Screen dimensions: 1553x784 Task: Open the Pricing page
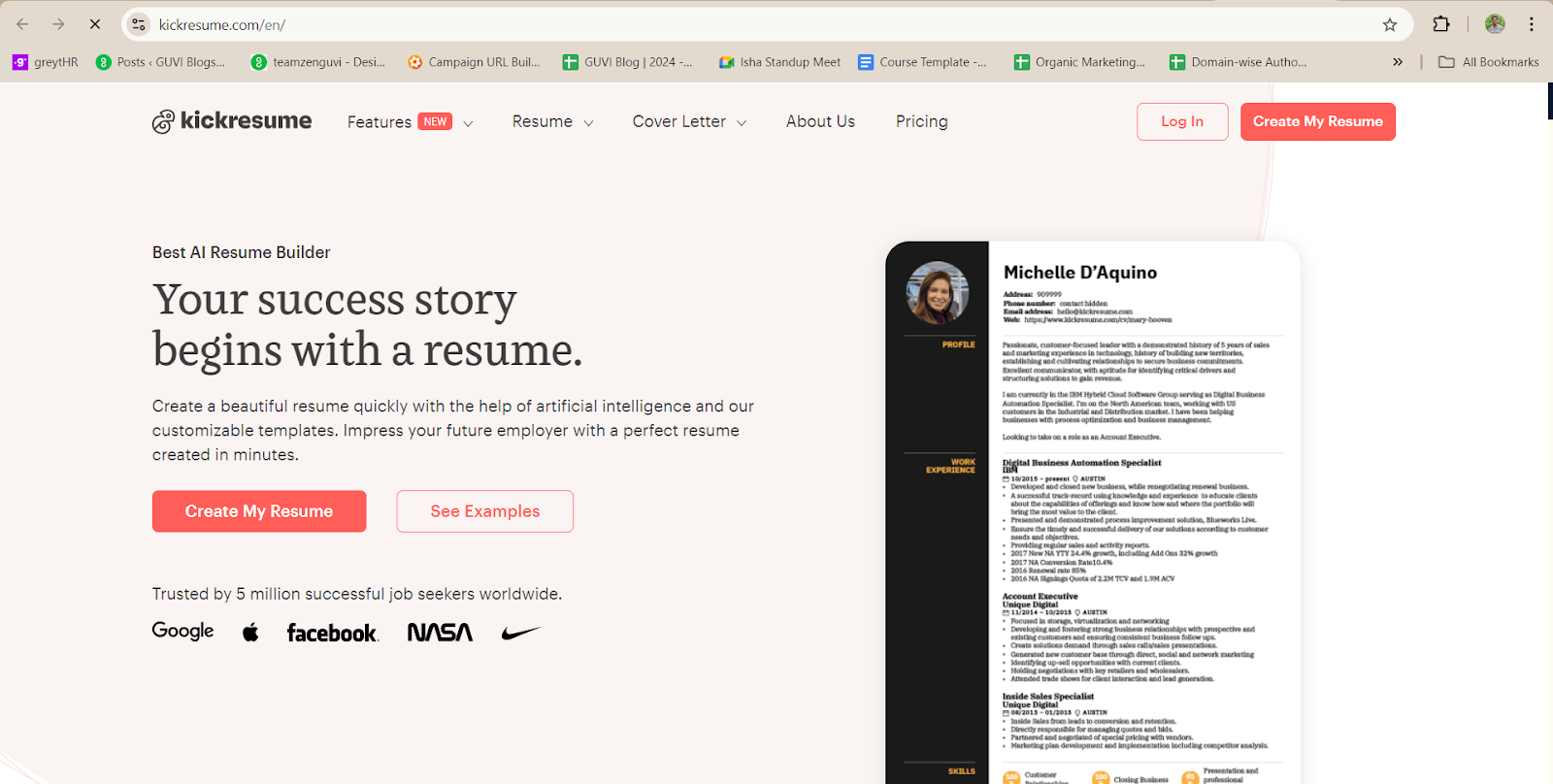(x=921, y=121)
